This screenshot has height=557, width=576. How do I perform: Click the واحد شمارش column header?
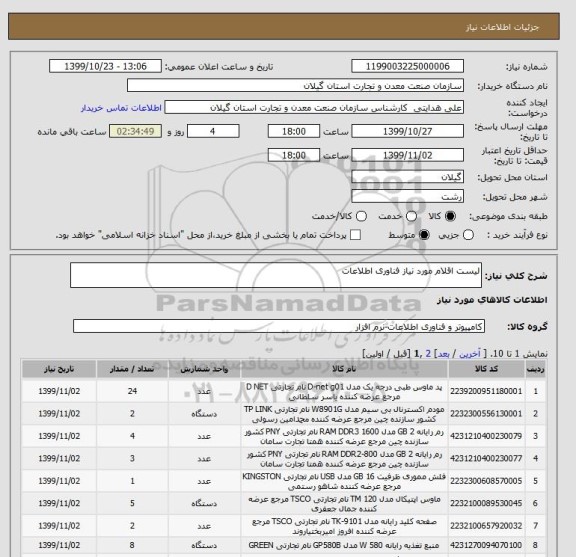(x=204, y=369)
